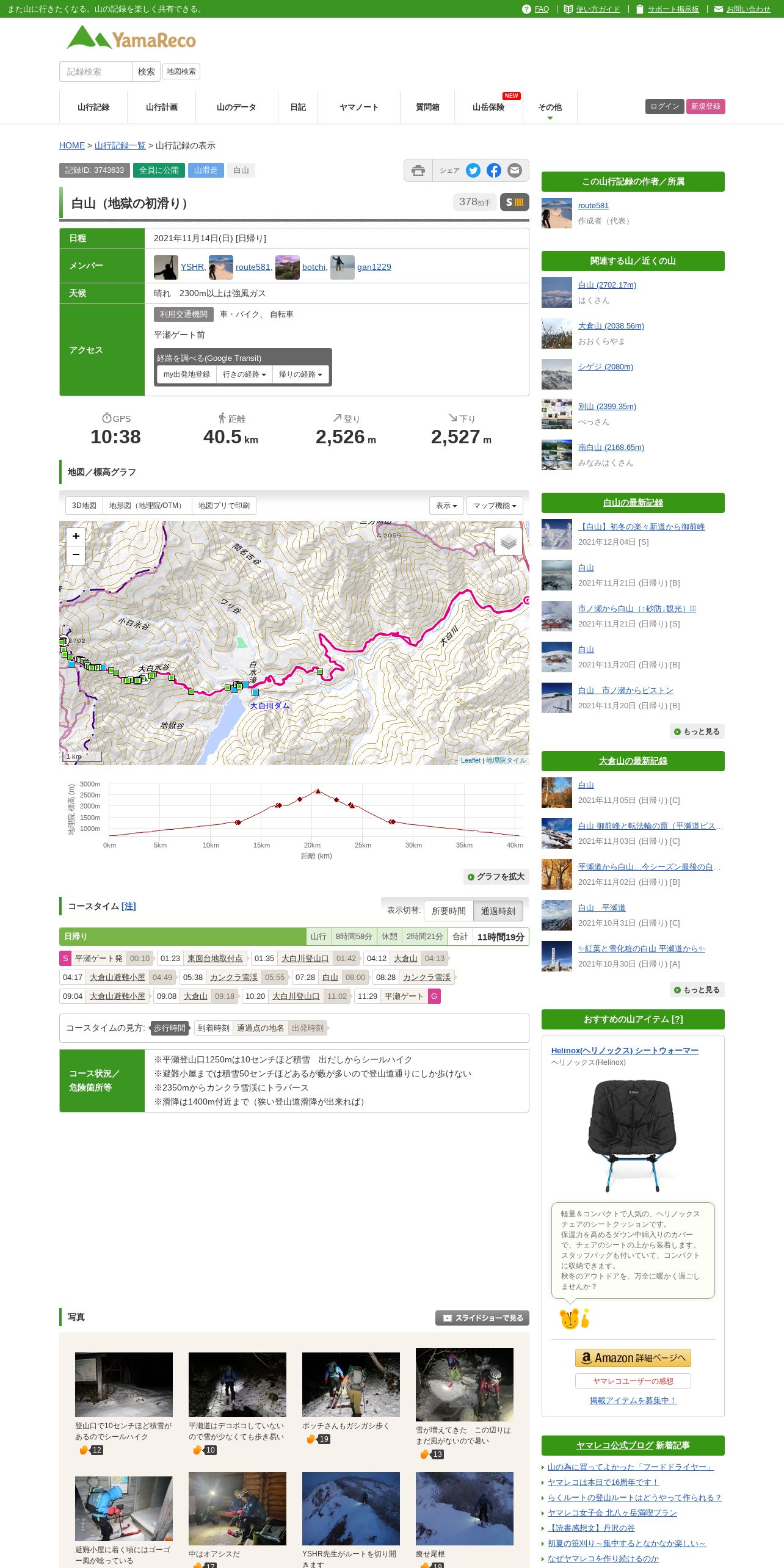Switch course time to 通過時刻 display
The height and width of the screenshot is (1568, 784).
click(x=498, y=911)
